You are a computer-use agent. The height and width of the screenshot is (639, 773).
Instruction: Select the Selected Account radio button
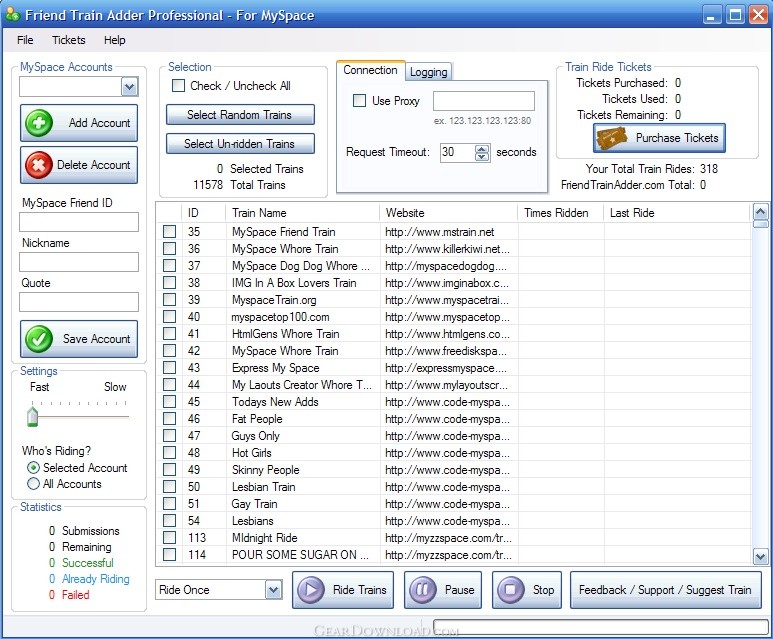click(34, 467)
